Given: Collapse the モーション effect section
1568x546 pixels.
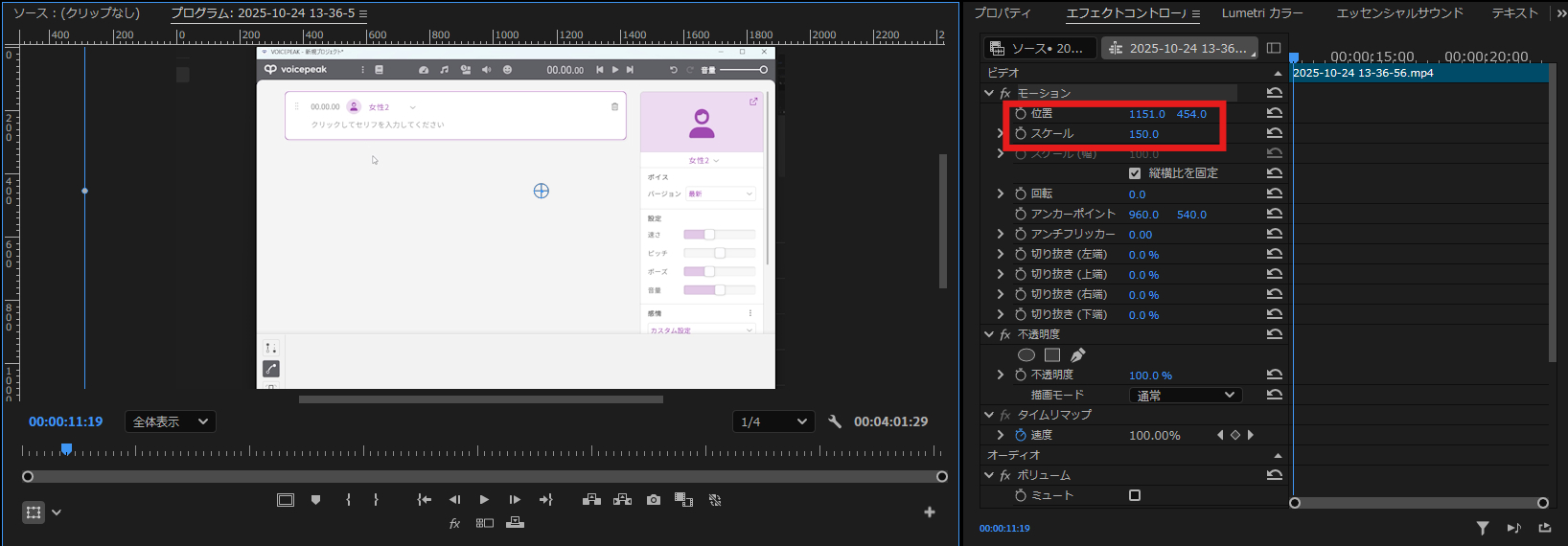Looking at the screenshot, I should pos(989,93).
